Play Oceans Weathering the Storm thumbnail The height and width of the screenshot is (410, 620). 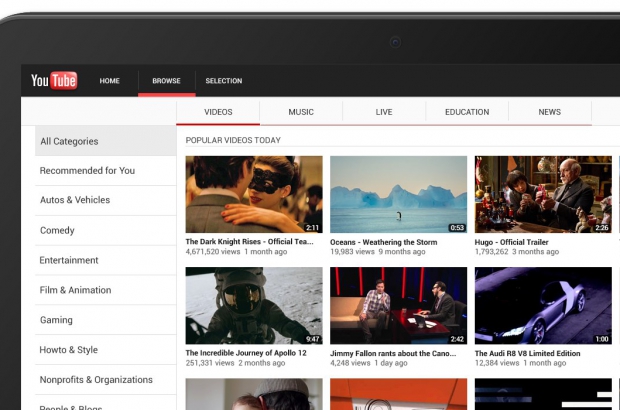pyautogui.click(x=399, y=194)
